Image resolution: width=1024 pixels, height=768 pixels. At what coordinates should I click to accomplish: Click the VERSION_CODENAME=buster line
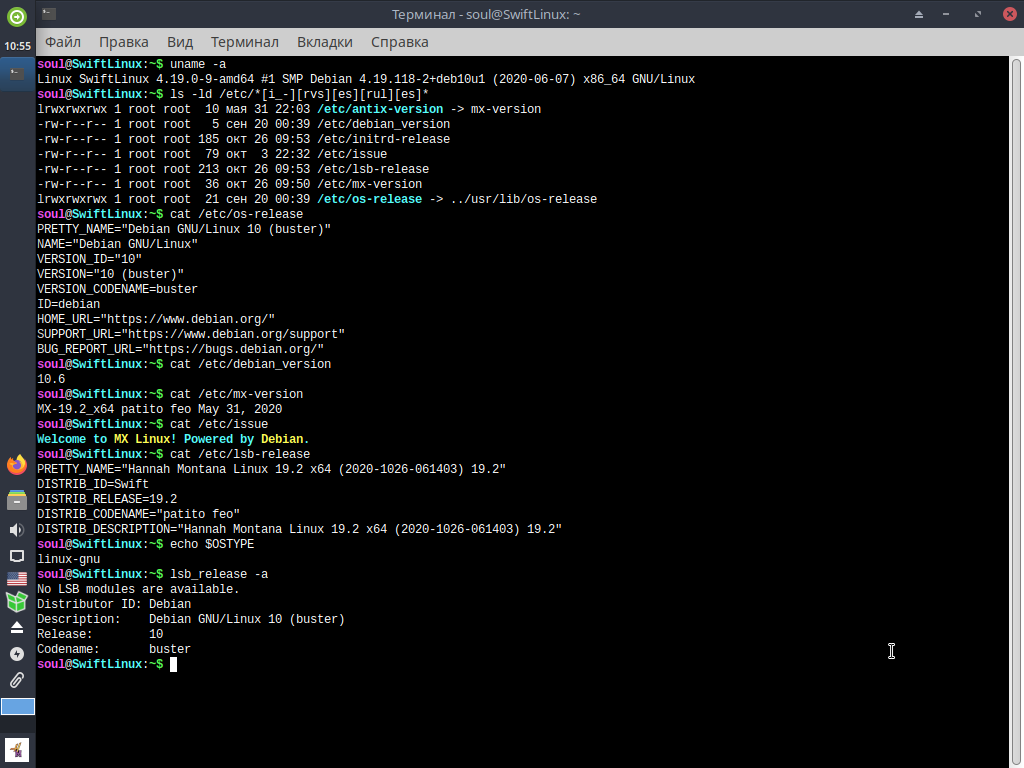(118, 289)
